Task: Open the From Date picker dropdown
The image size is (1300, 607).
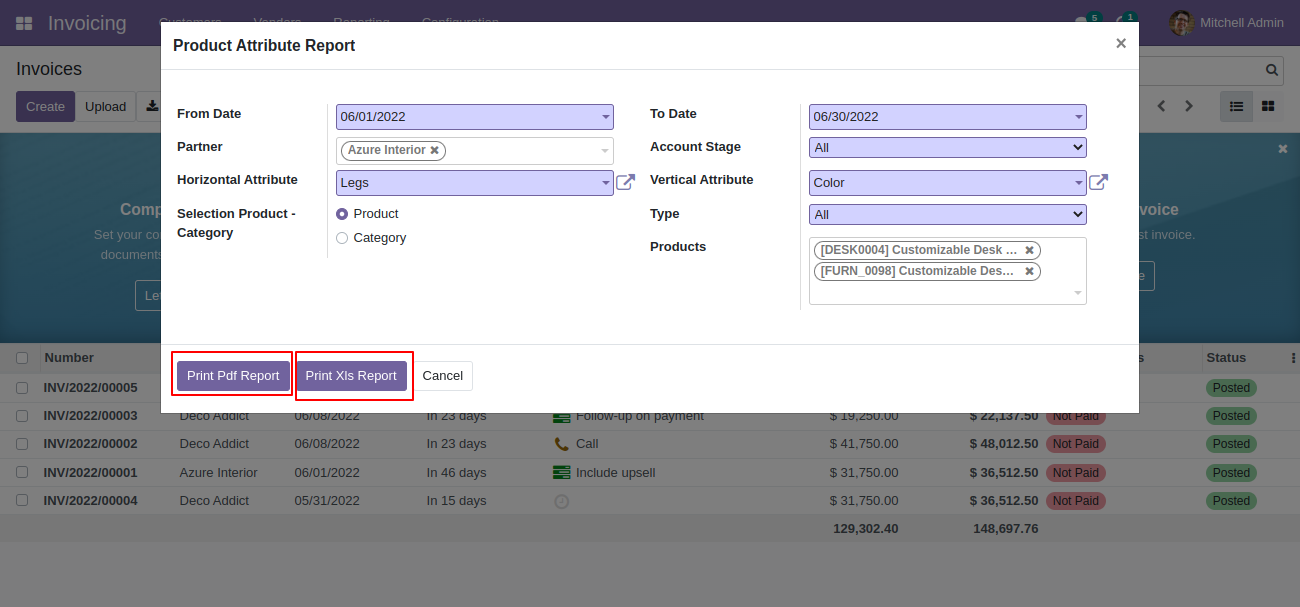Action: pyautogui.click(x=605, y=117)
